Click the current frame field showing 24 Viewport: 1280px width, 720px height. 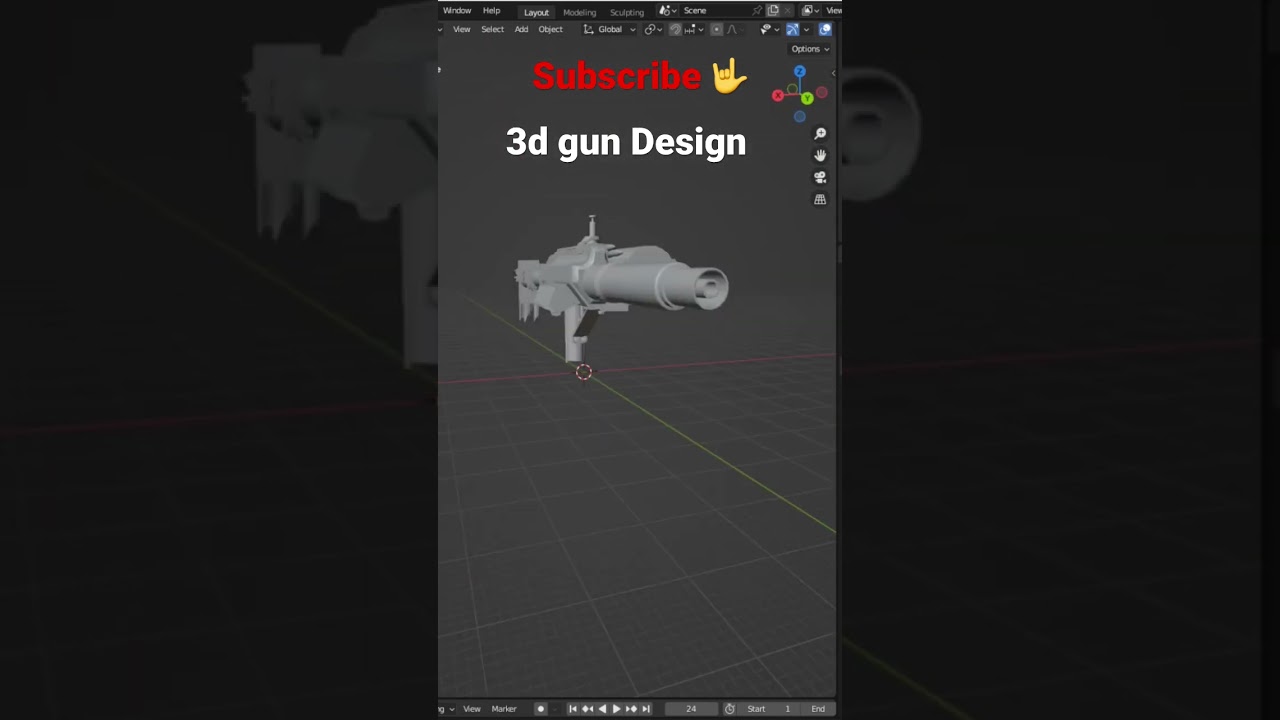pos(691,709)
